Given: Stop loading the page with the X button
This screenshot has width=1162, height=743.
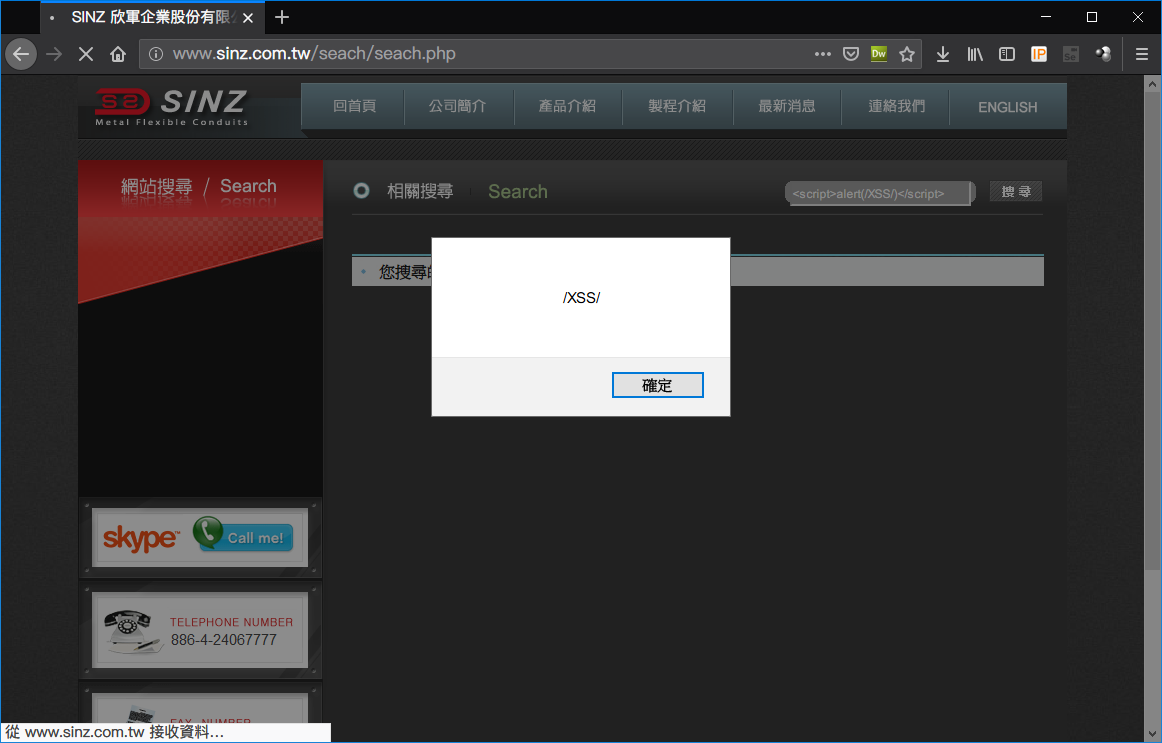Looking at the screenshot, I should pos(86,54).
